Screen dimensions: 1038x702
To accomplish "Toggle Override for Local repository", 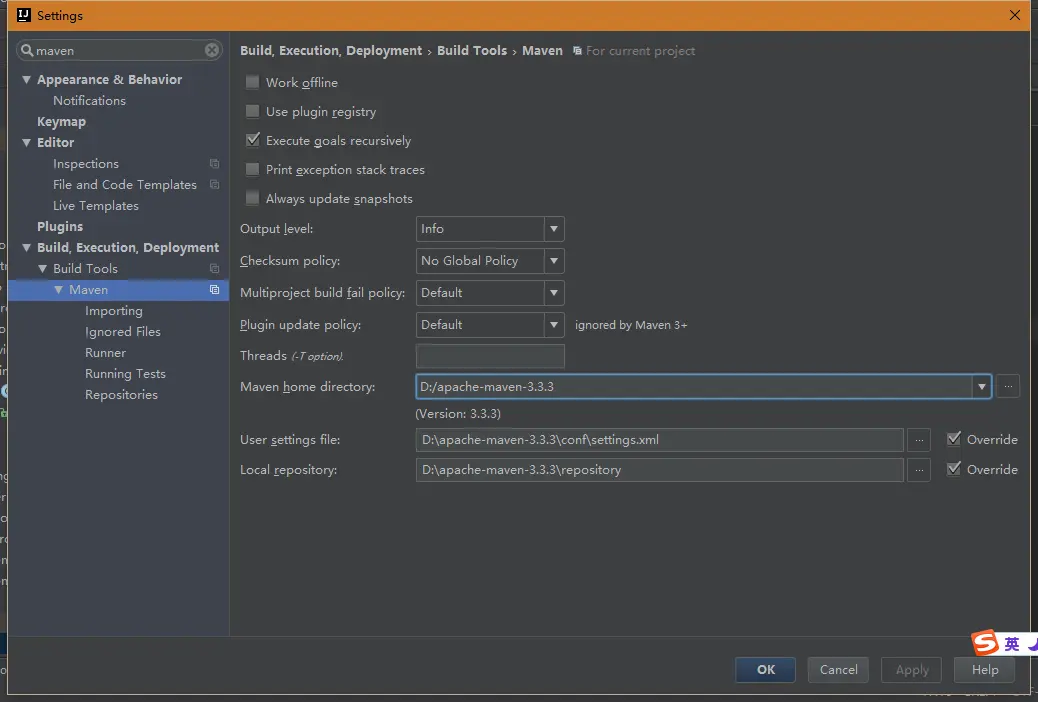I will 954,468.
